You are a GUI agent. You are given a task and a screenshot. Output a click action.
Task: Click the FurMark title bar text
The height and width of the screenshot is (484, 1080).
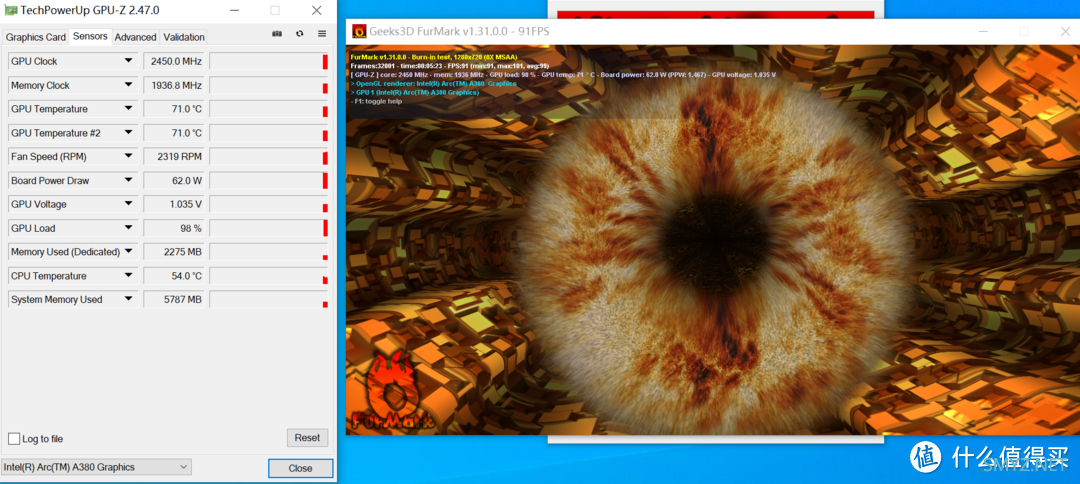(459, 31)
